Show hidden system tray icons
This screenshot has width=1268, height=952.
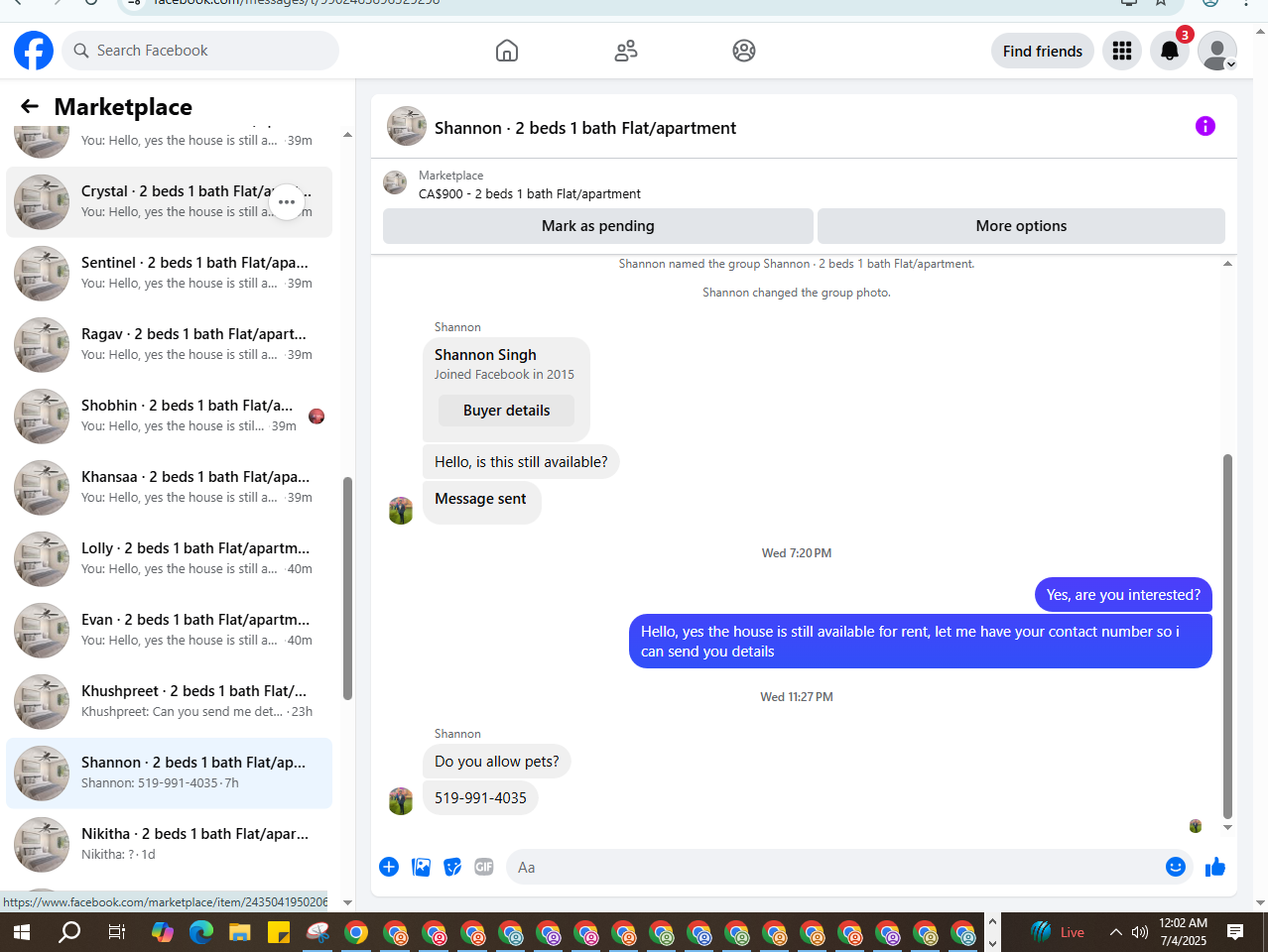[x=1115, y=932]
